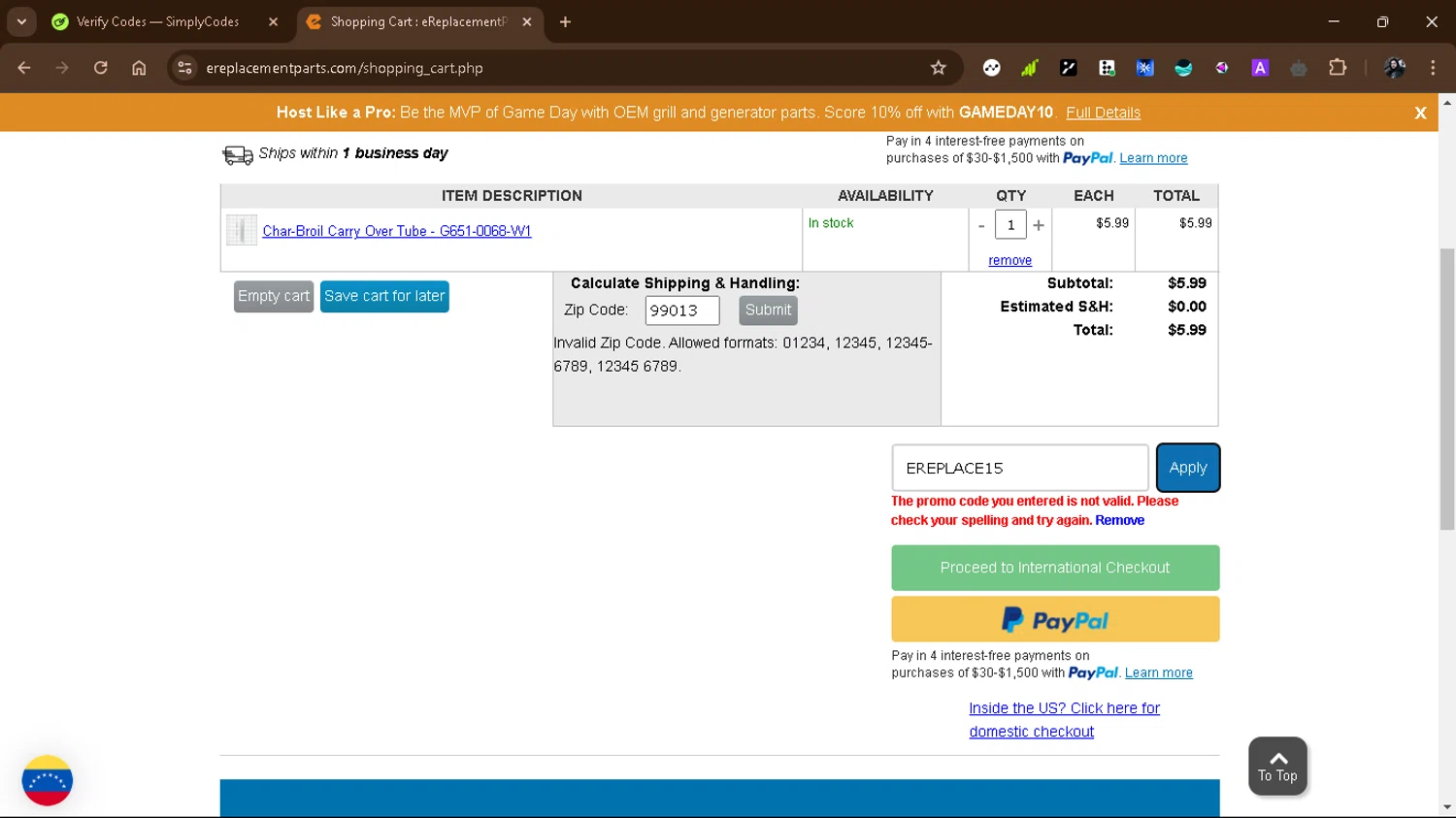Screen dimensions: 1456x818
Task: Click the To Top button
Action: point(1277,767)
